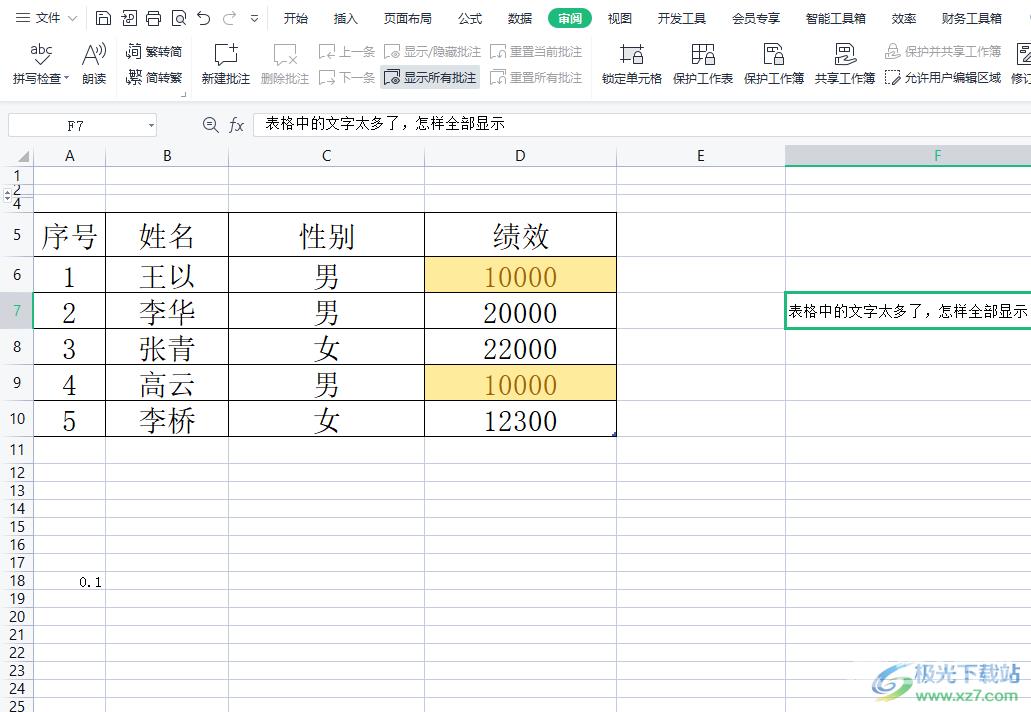Image resolution: width=1031 pixels, height=712 pixels.
Task: Switch to the 公式 tab
Action: [x=470, y=18]
